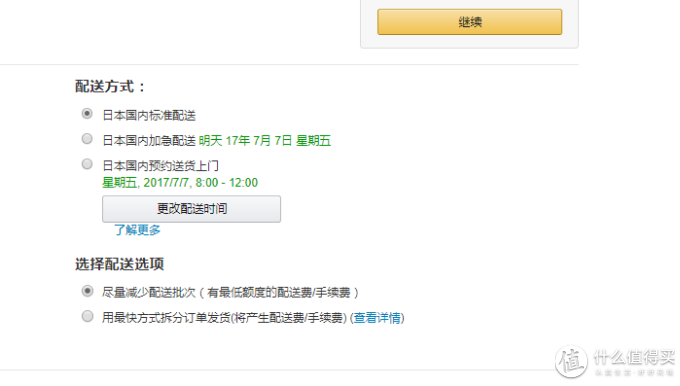Viewport: 680px width, 386px height.
Task: Click the 什么值得买 watermark text
Action: point(634,357)
